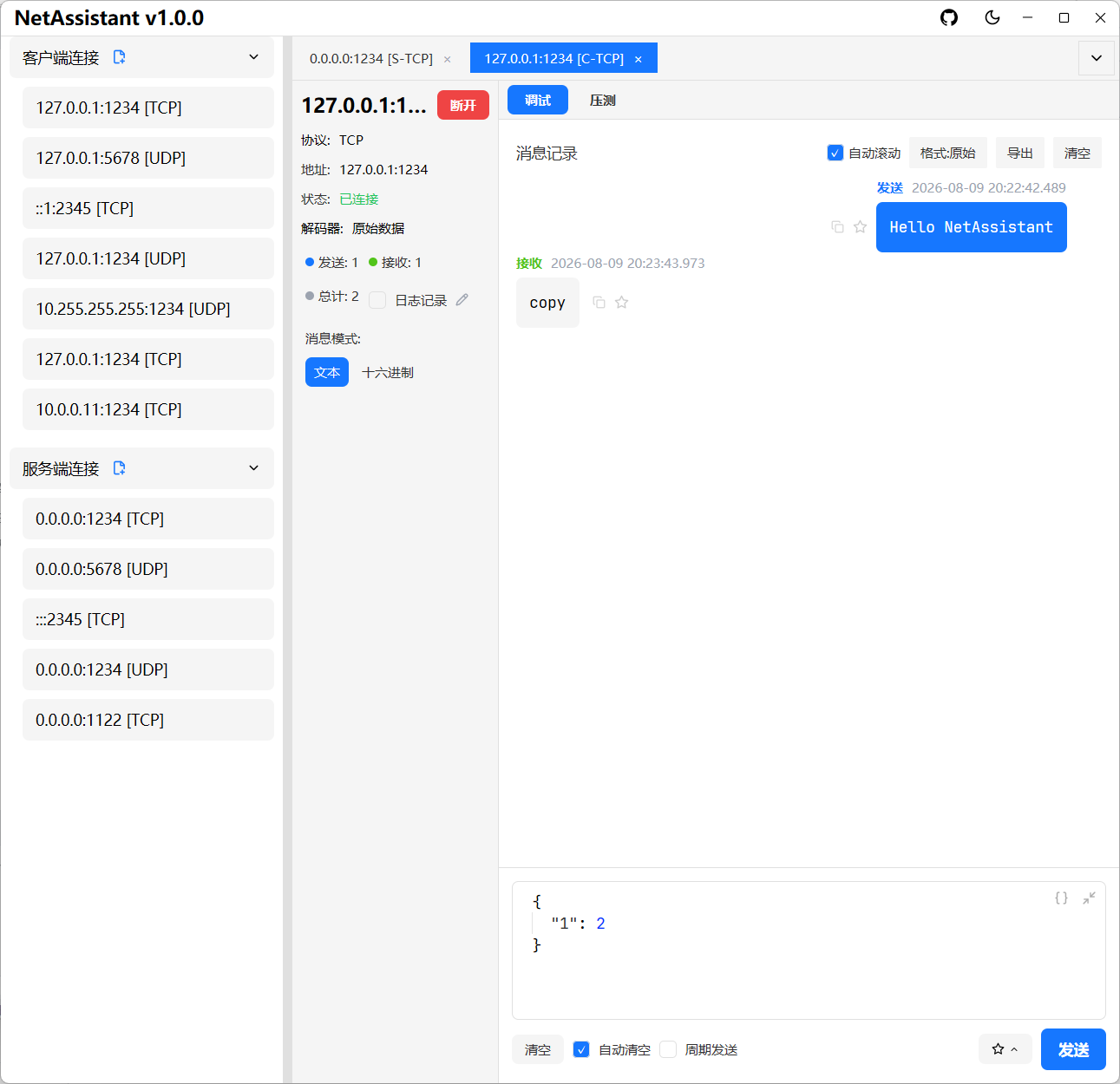The image size is (1120, 1084).
Task: Open server 0.0.0.0:5678 [UDP]
Action: (x=148, y=569)
